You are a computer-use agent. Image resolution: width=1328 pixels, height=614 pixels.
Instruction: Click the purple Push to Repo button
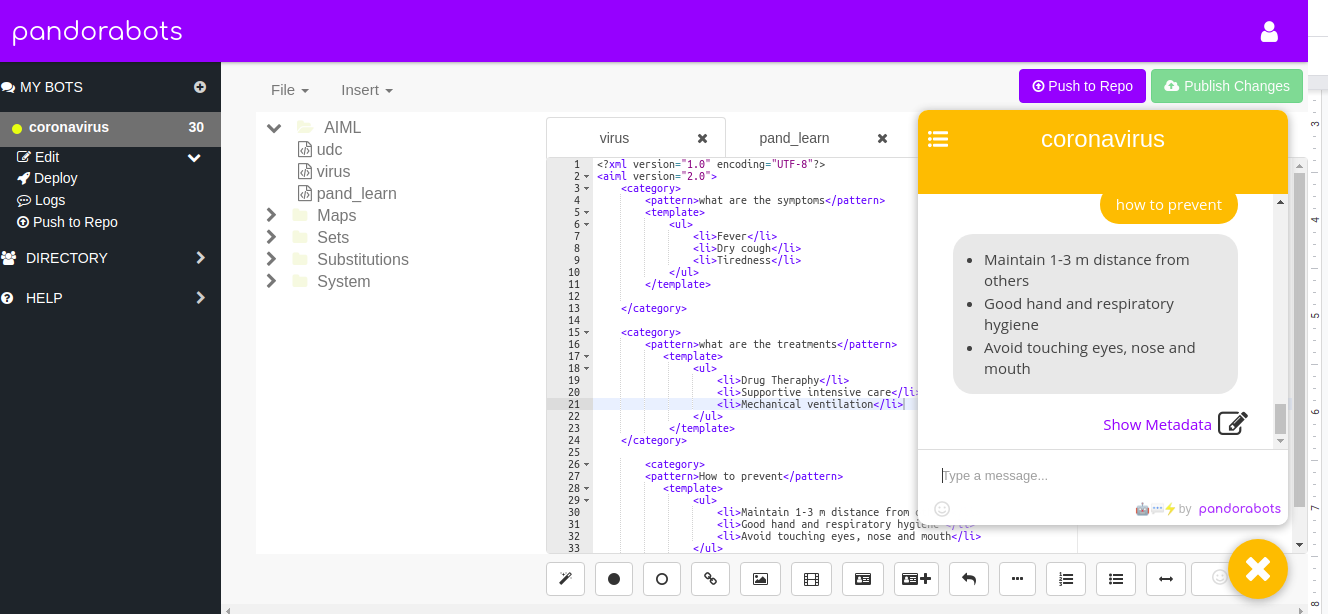click(x=1082, y=86)
